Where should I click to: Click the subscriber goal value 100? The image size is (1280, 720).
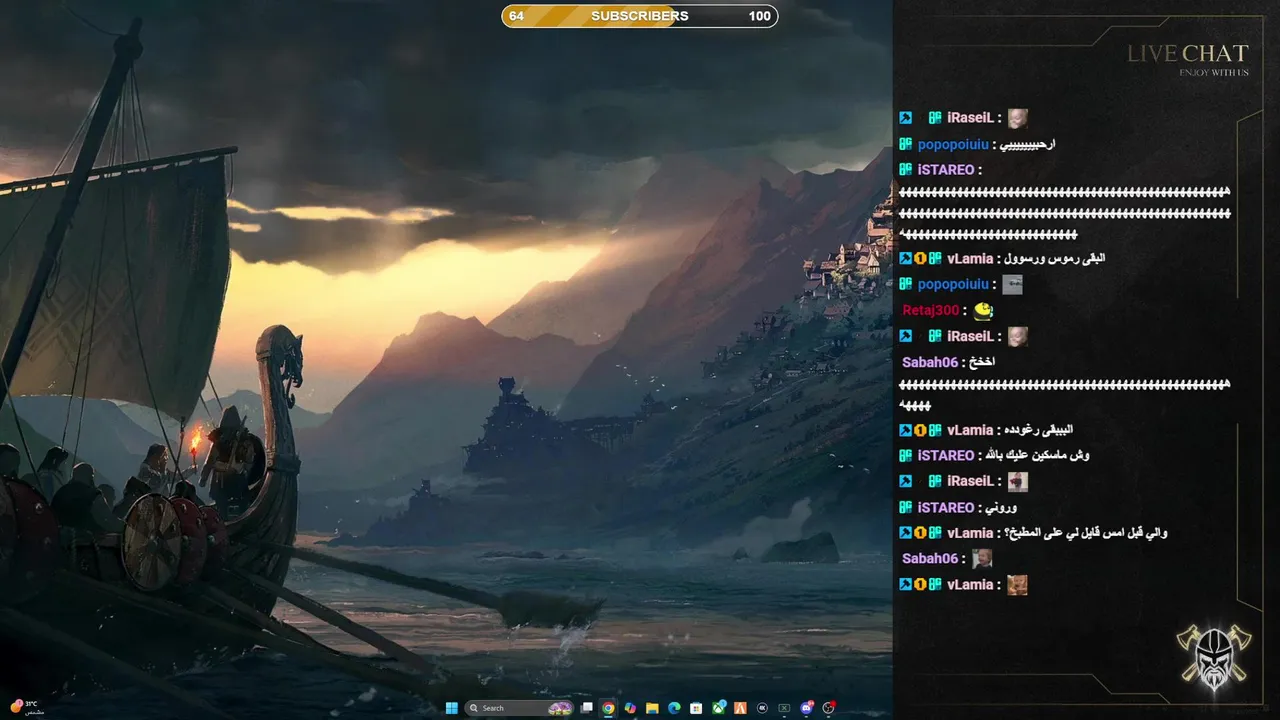coord(759,16)
